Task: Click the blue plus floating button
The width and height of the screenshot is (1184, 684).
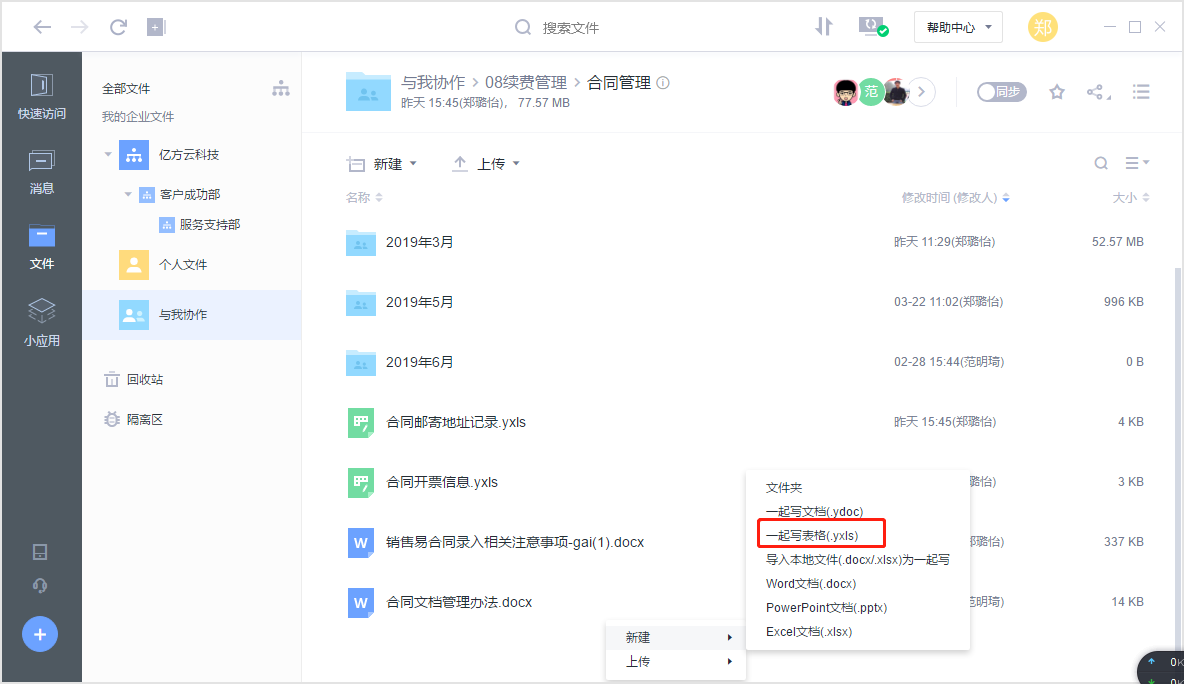Action: pos(40,633)
